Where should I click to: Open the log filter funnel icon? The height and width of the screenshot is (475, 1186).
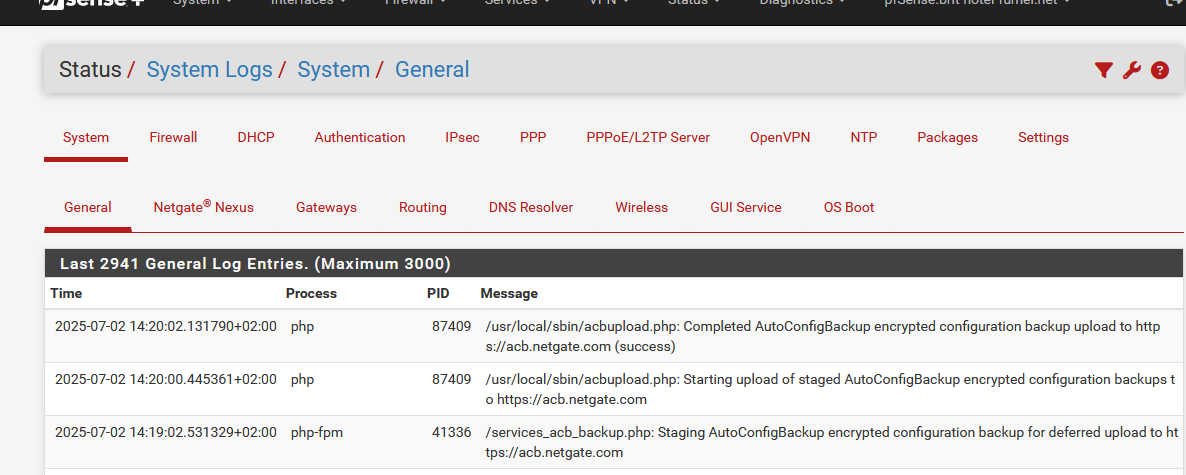[x=1104, y=70]
